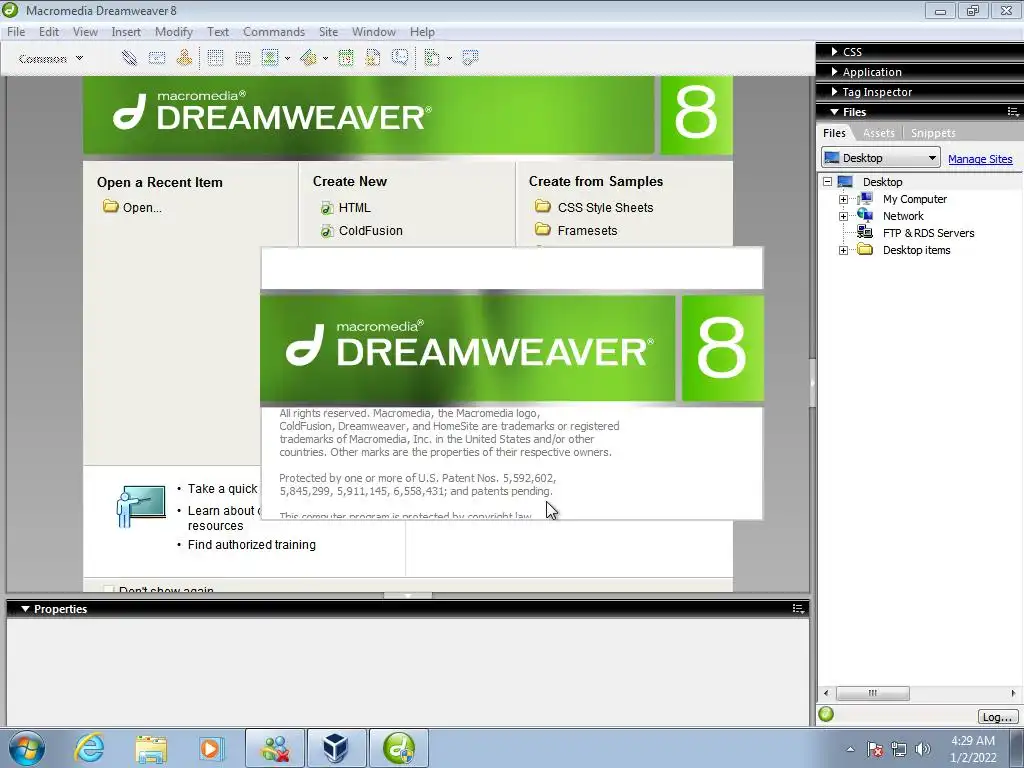Click the Email Link insert icon
Viewport: 1024px width, 768px height.
(x=157, y=58)
